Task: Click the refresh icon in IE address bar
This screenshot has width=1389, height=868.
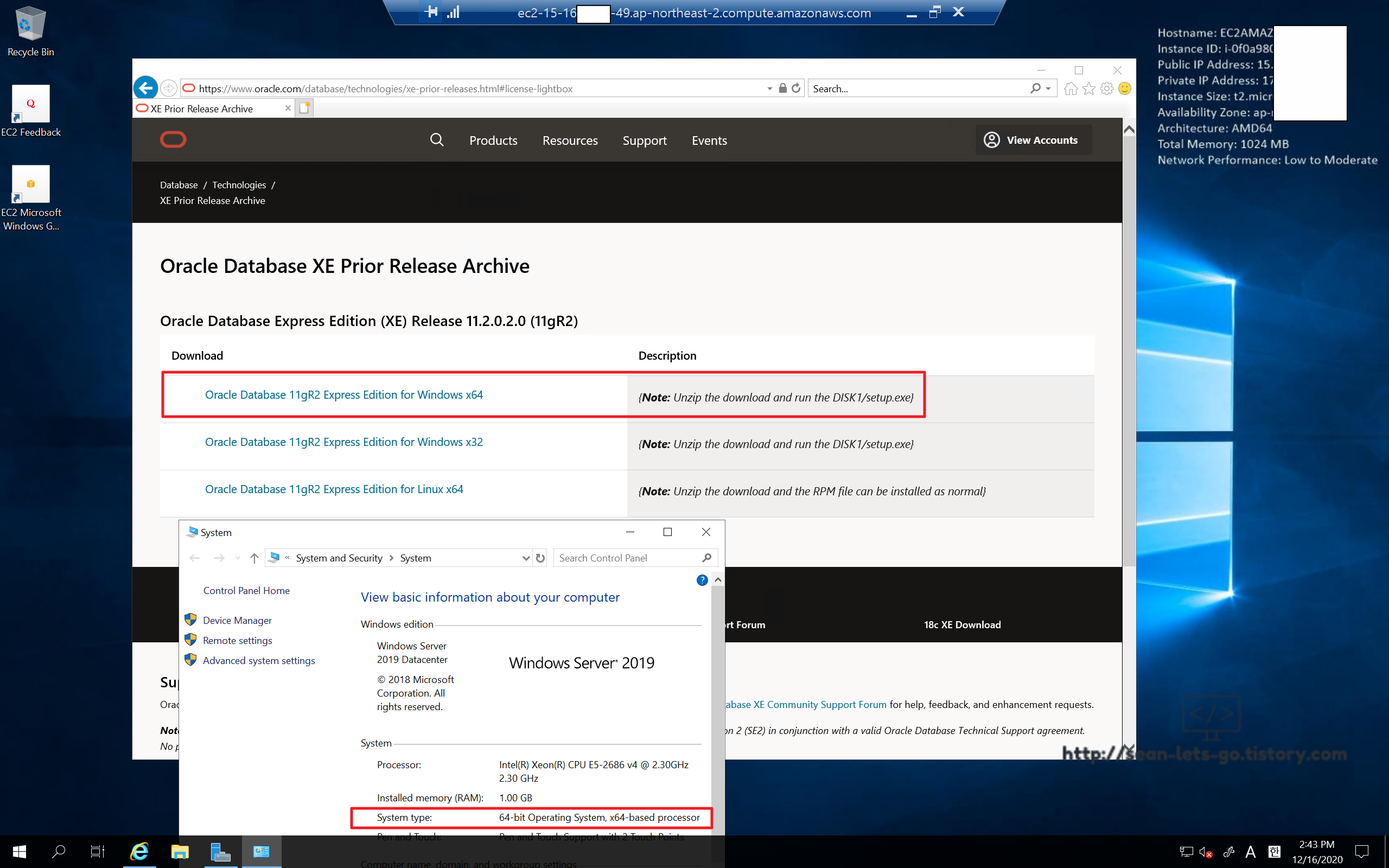Action: point(796,88)
